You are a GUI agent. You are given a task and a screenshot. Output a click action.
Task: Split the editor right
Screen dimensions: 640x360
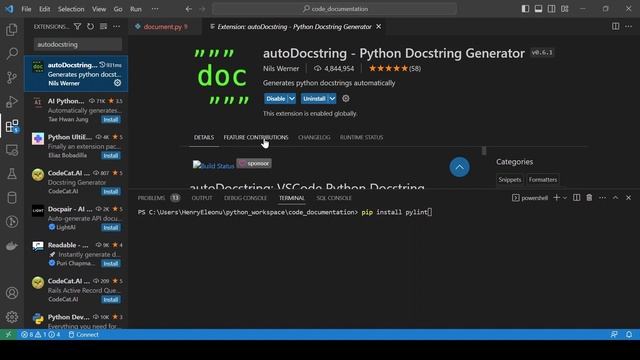coord(615,27)
